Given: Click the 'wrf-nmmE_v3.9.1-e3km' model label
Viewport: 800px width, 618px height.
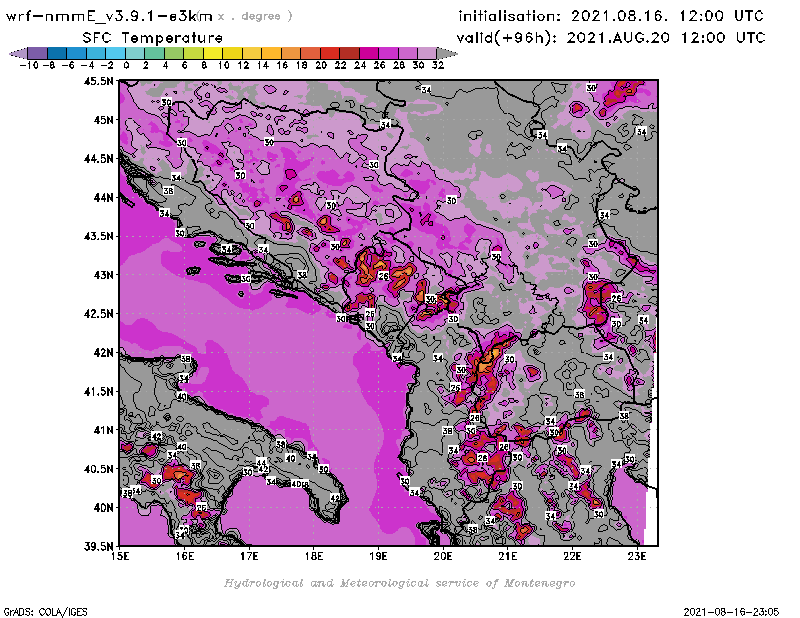Looking at the screenshot, I should [109, 16].
